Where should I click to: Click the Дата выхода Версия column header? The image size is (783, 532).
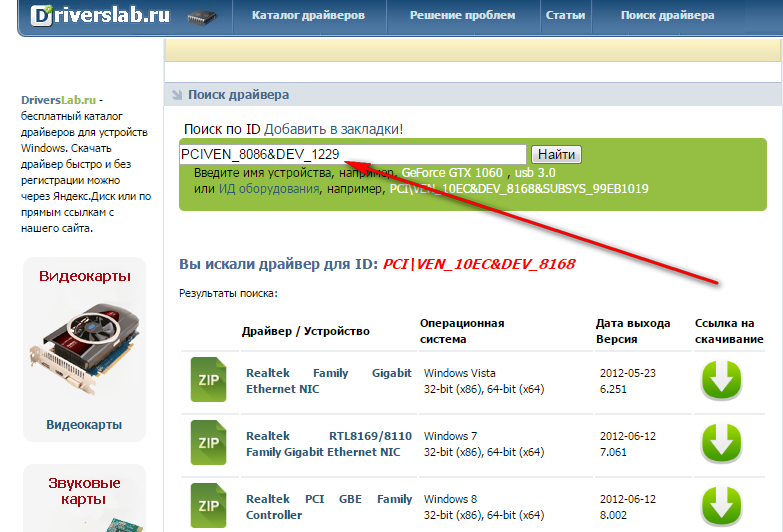tap(633, 331)
